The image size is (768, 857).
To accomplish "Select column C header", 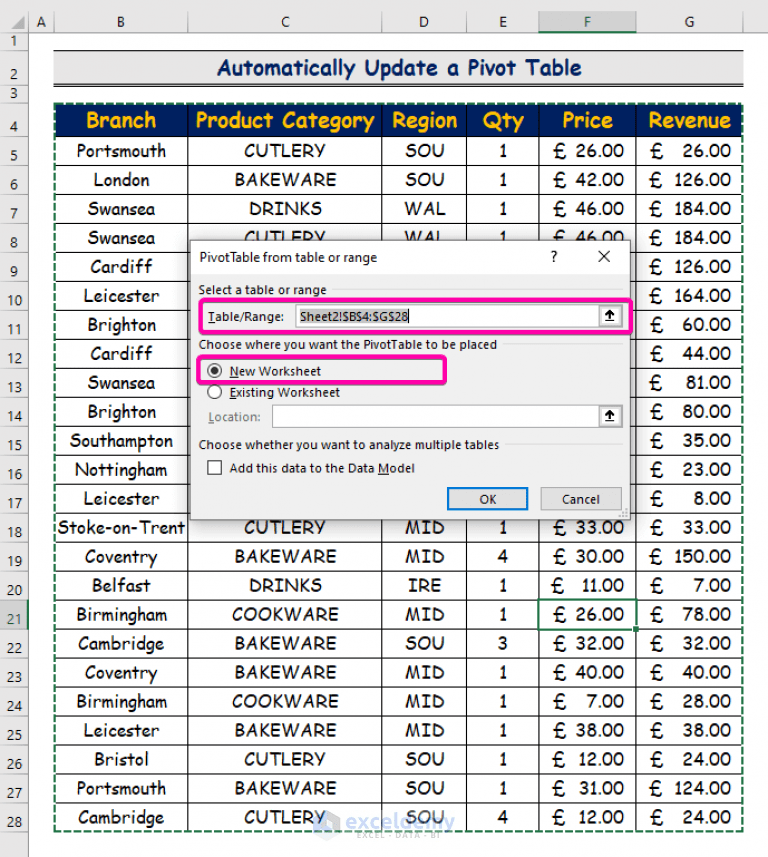I will point(285,22).
